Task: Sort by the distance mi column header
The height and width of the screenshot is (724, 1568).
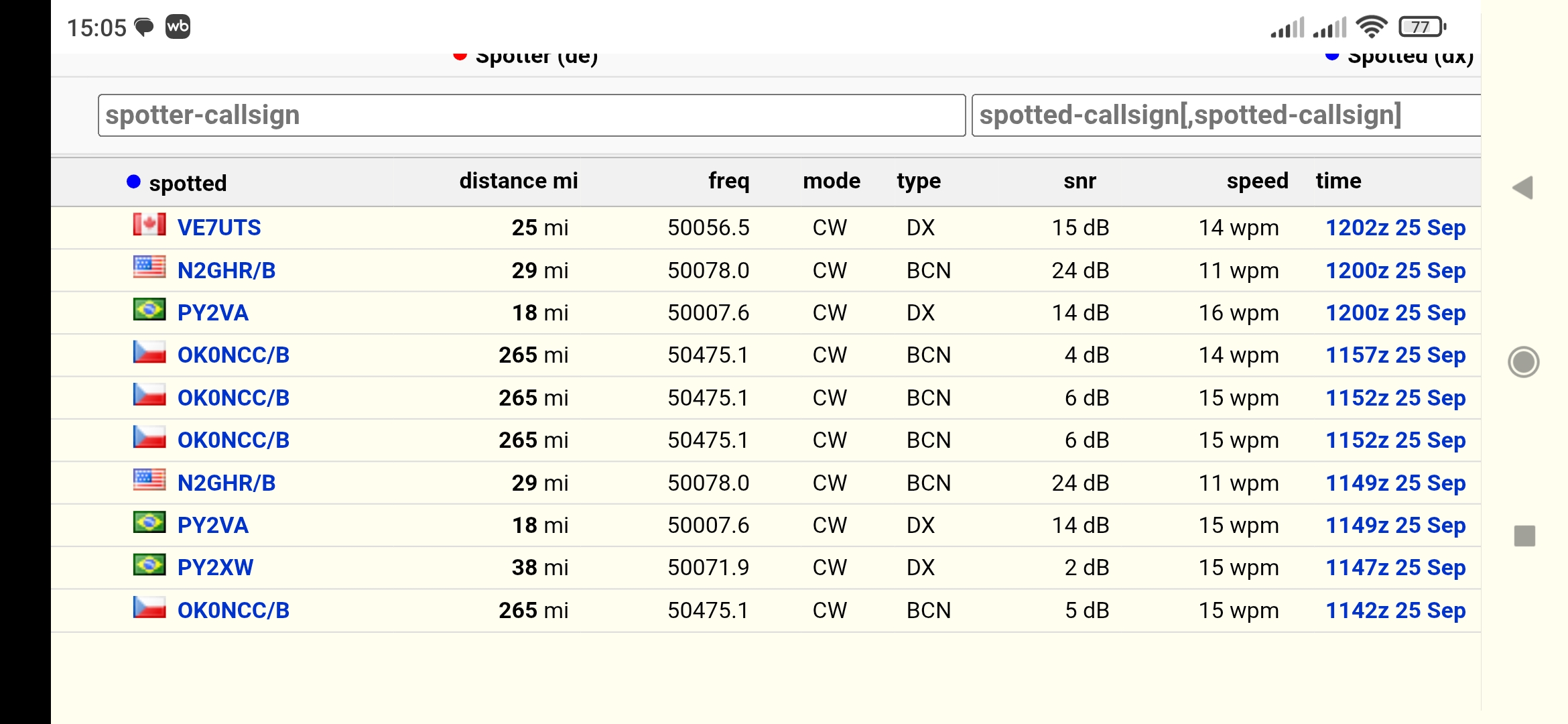Action: pyautogui.click(x=518, y=181)
